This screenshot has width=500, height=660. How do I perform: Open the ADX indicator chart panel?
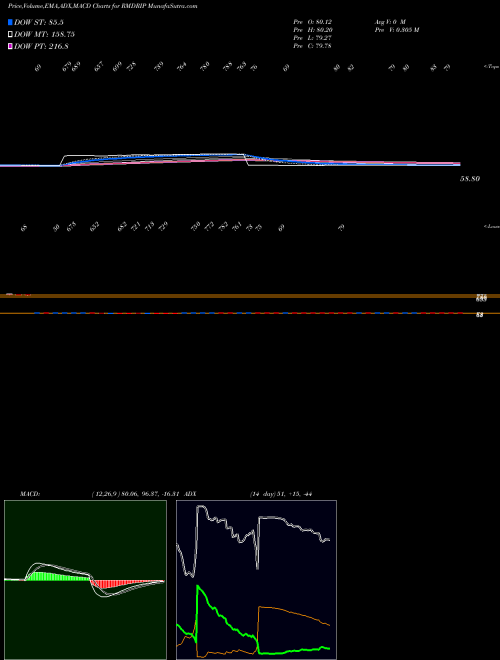256,580
